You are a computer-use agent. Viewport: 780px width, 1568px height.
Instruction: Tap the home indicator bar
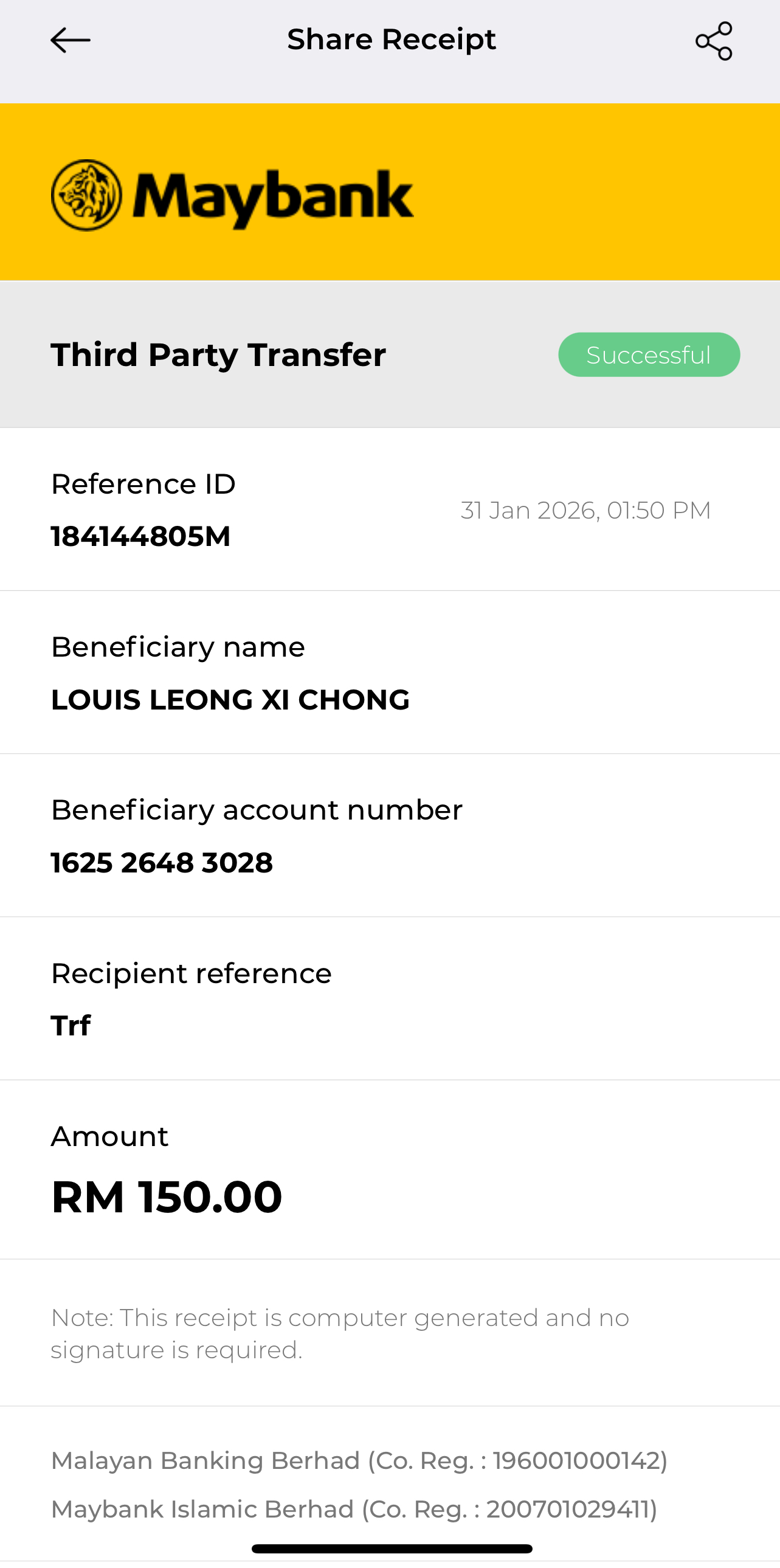point(392,1549)
